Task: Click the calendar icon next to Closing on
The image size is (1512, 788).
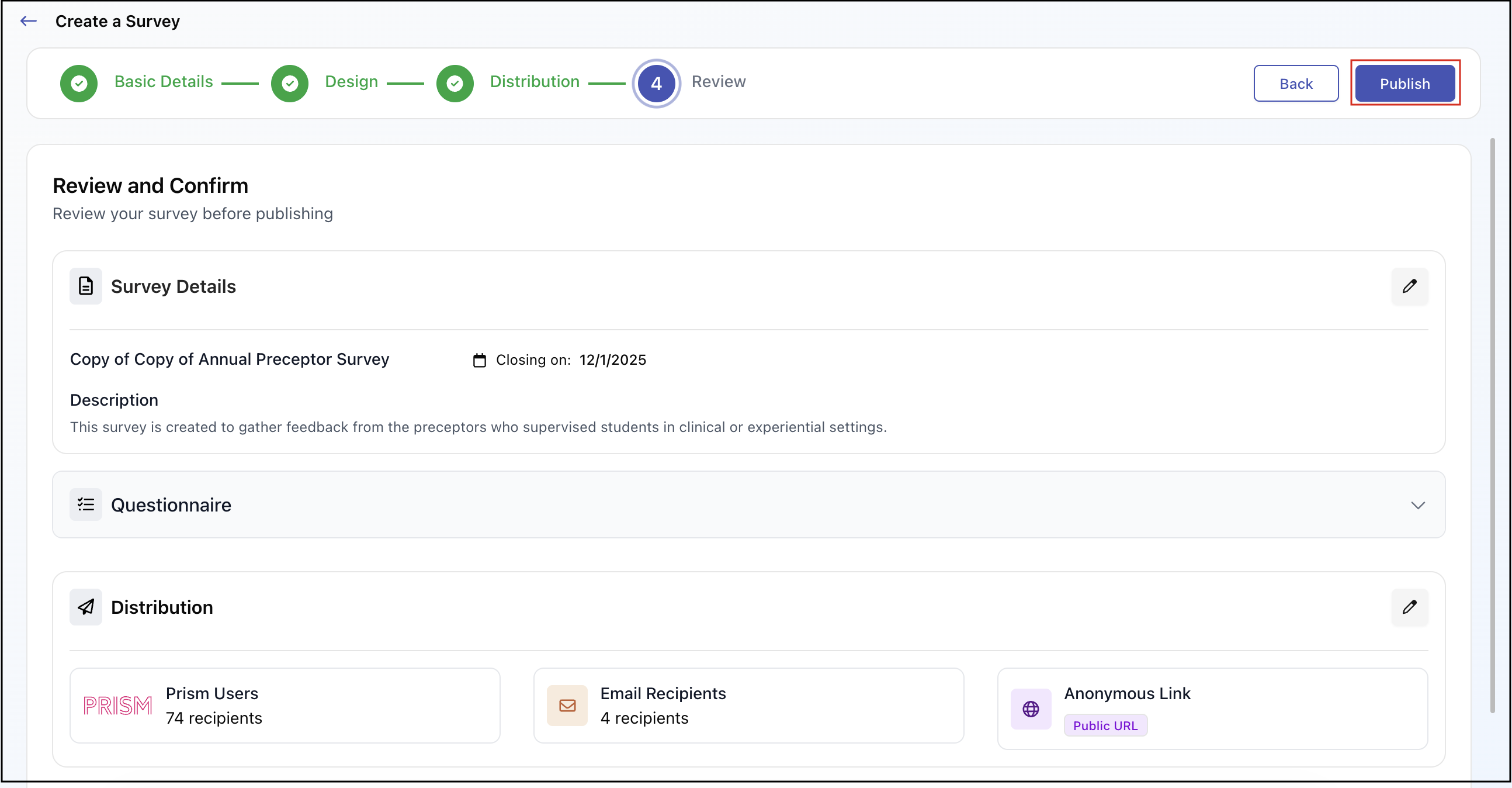Action: (x=480, y=360)
